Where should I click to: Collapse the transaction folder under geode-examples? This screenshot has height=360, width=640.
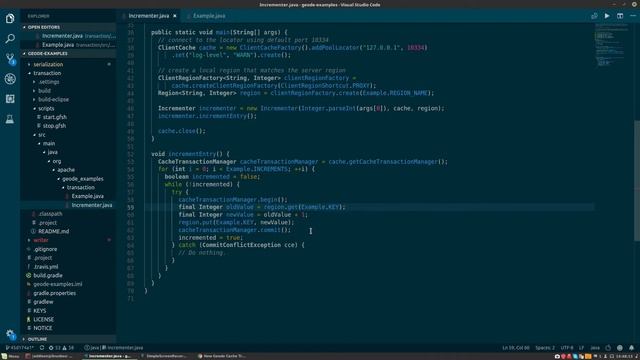tap(47, 73)
